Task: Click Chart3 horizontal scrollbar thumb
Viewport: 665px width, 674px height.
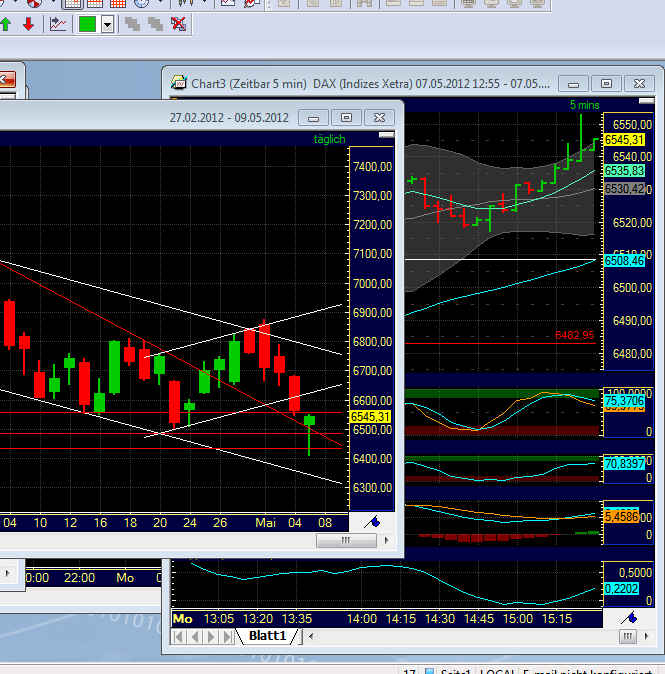Action: click(628, 636)
